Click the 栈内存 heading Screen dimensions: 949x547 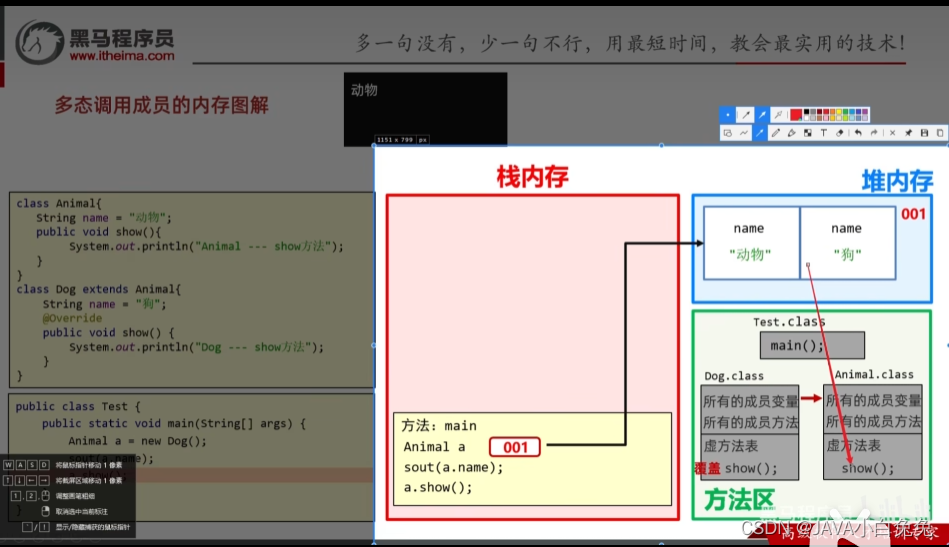pos(532,177)
